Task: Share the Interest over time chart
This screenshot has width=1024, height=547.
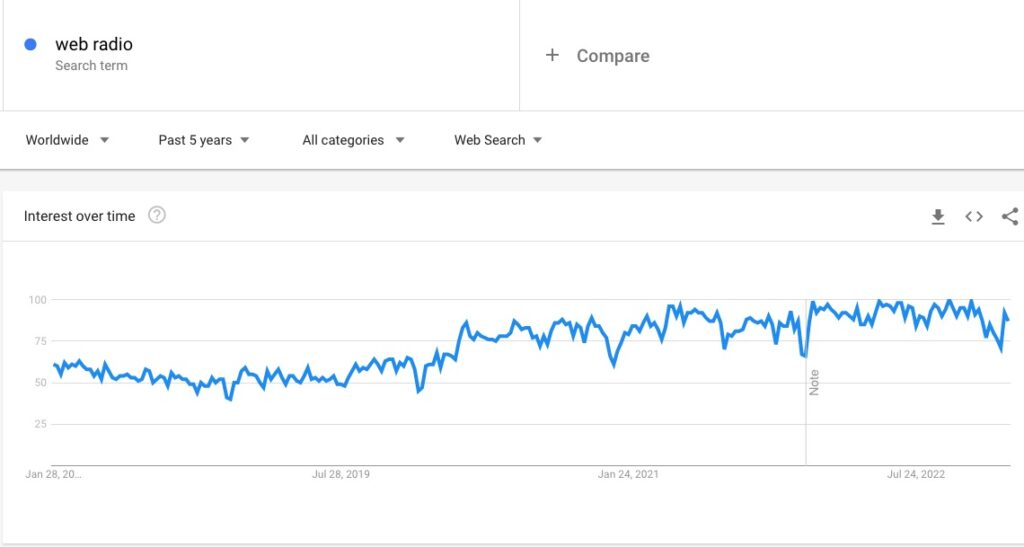Action: point(1010,216)
